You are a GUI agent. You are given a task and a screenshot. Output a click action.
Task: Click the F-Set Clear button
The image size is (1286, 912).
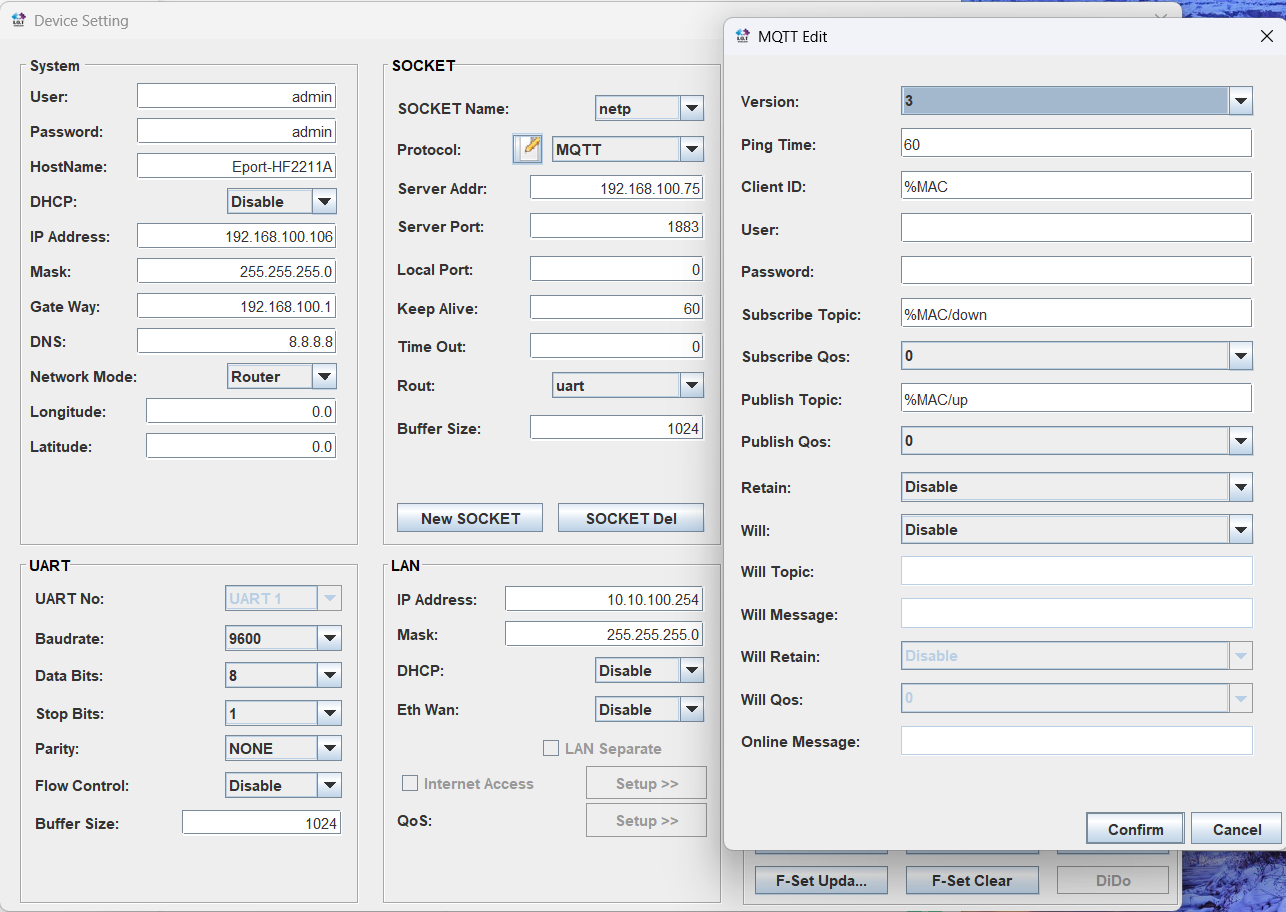pyautogui.click(x=971, y=880)
